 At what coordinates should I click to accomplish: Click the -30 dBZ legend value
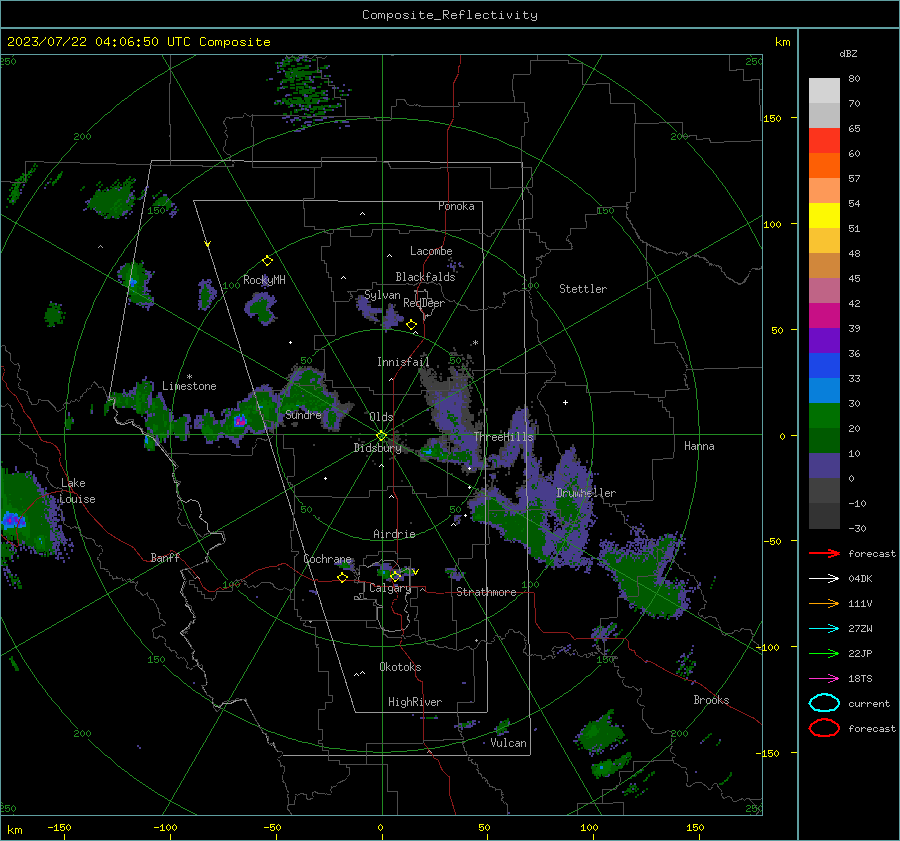858,528
